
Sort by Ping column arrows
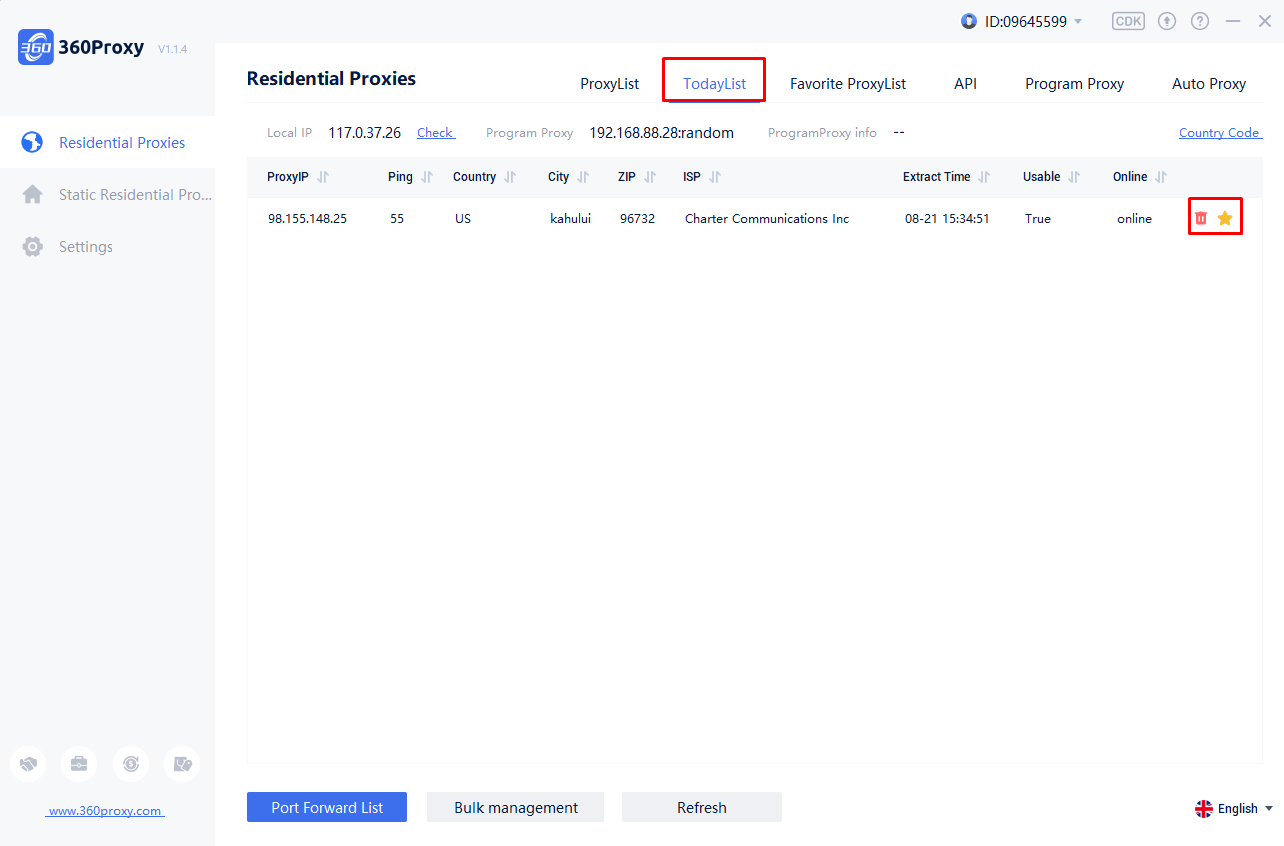point(426,177)
